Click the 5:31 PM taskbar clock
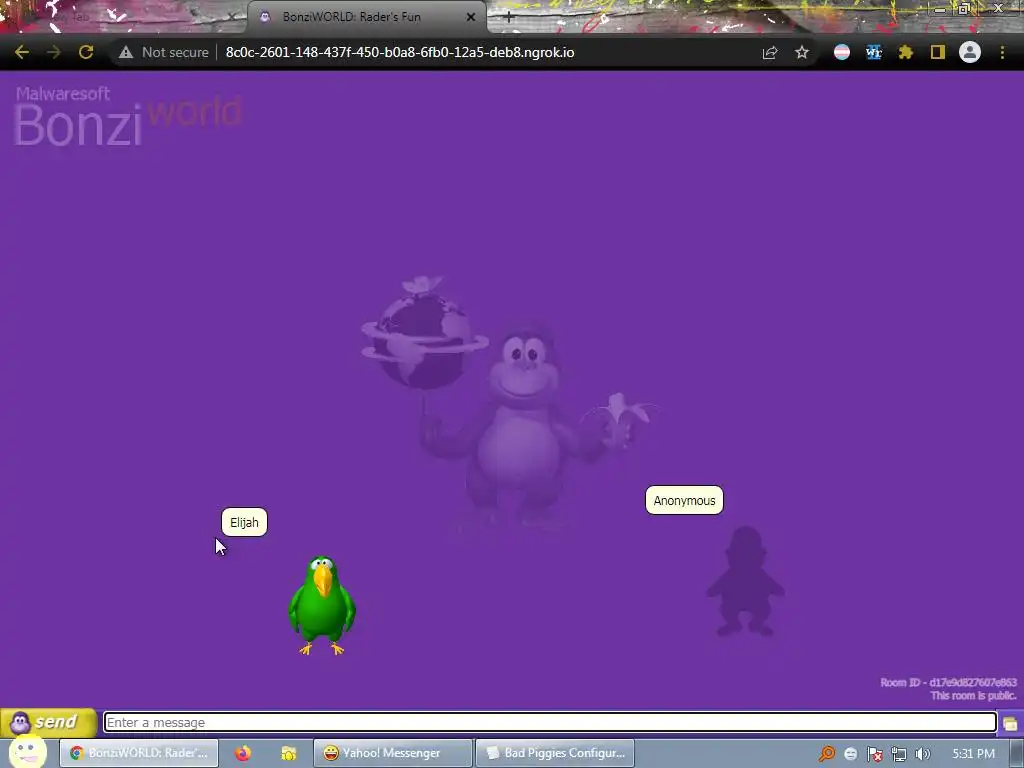The height and width of the screenshot is (768, 1024). coord(973,754)
